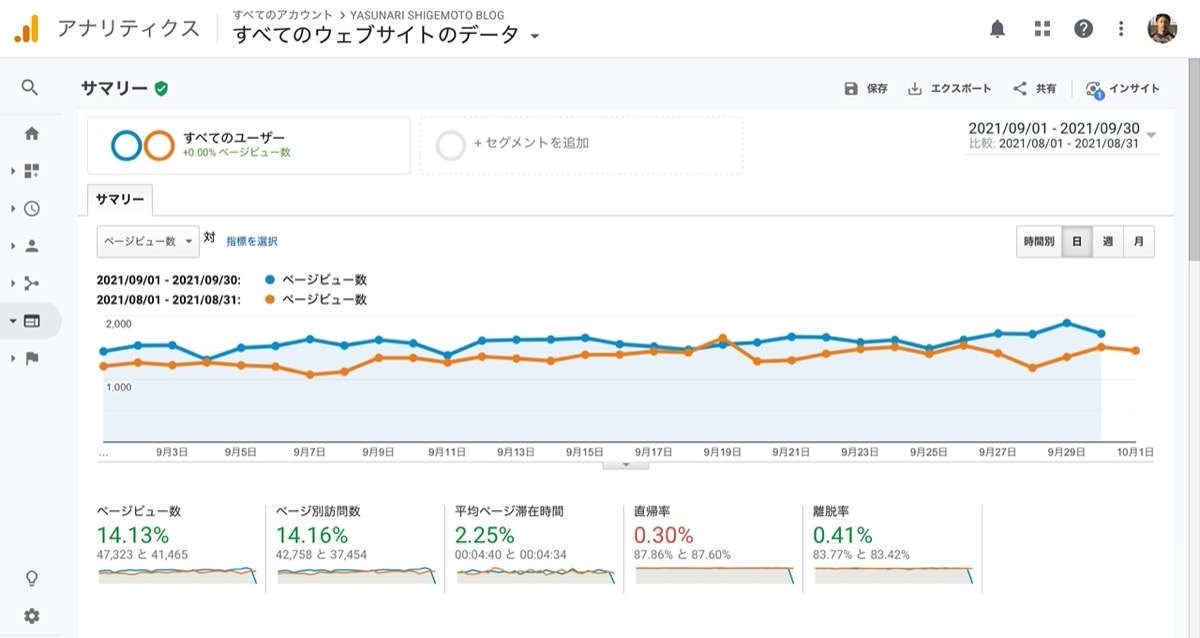
Task: Click the search icon in sidebar
Action: click(x=30, y=88)
